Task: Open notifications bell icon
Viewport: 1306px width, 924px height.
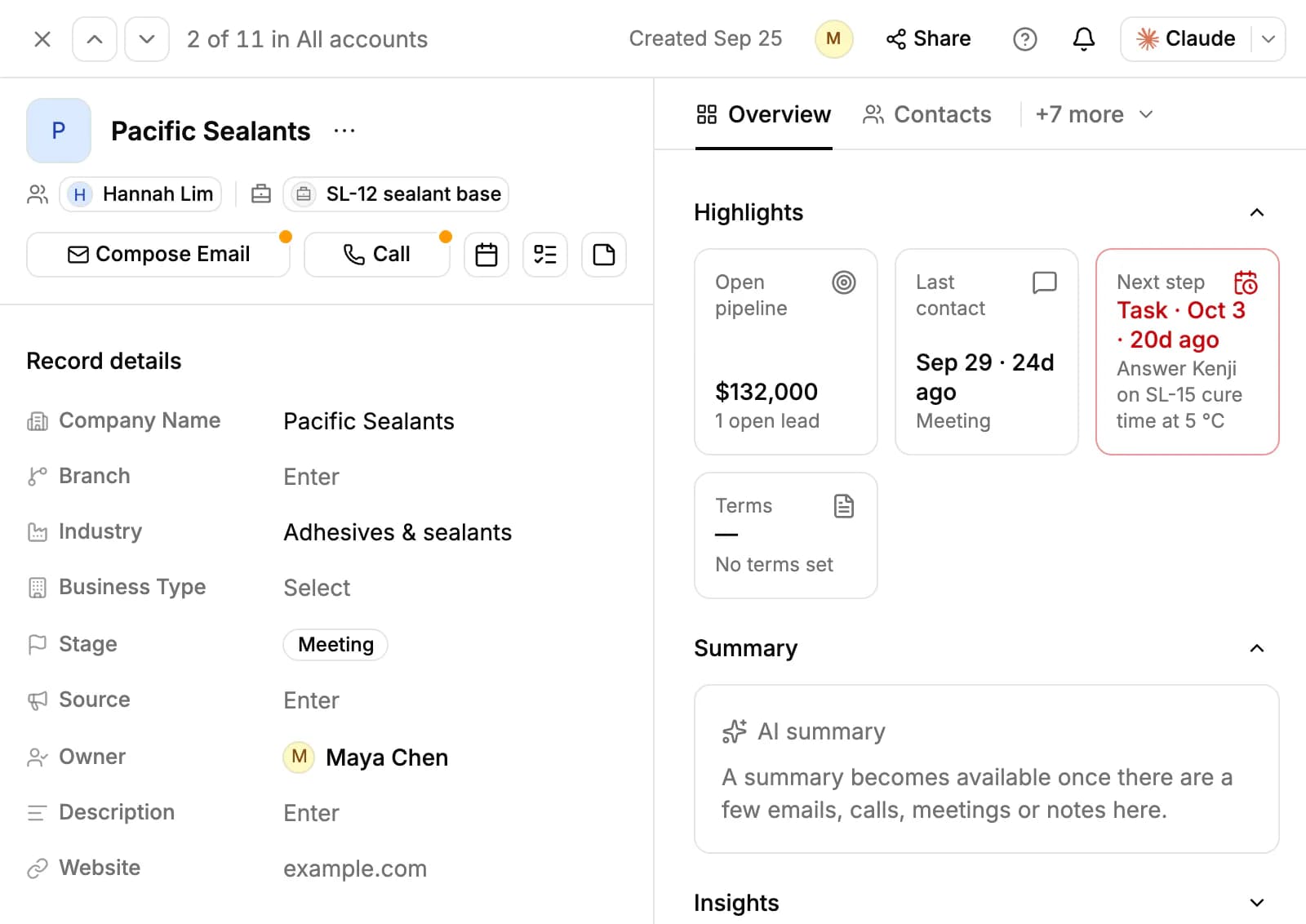Action: click(x=1083, y=38)
